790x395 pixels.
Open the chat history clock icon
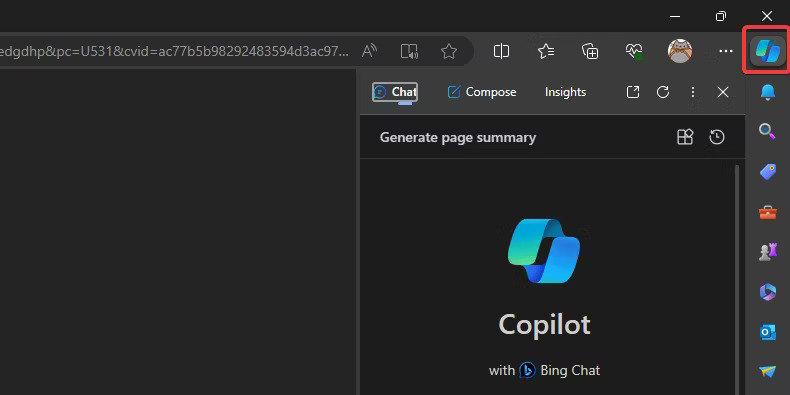pyautogui.click(x=716, y=137)
